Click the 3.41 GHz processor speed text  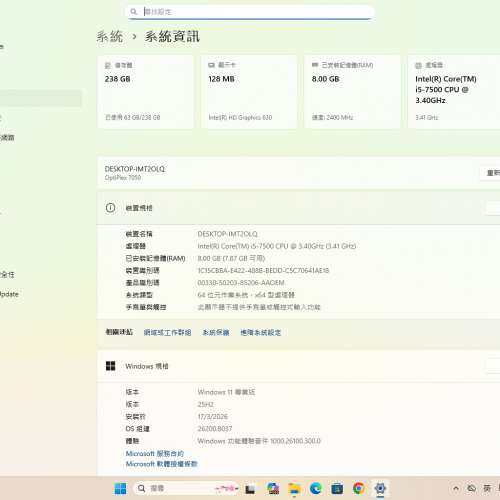(427, 117)
